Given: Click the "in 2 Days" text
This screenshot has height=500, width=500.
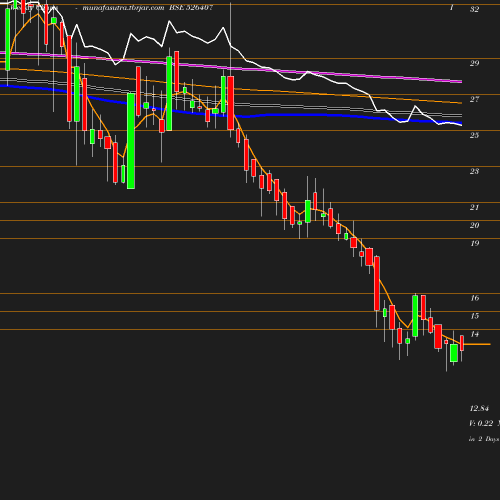Looking at the screenshot, I should [484, 439].
